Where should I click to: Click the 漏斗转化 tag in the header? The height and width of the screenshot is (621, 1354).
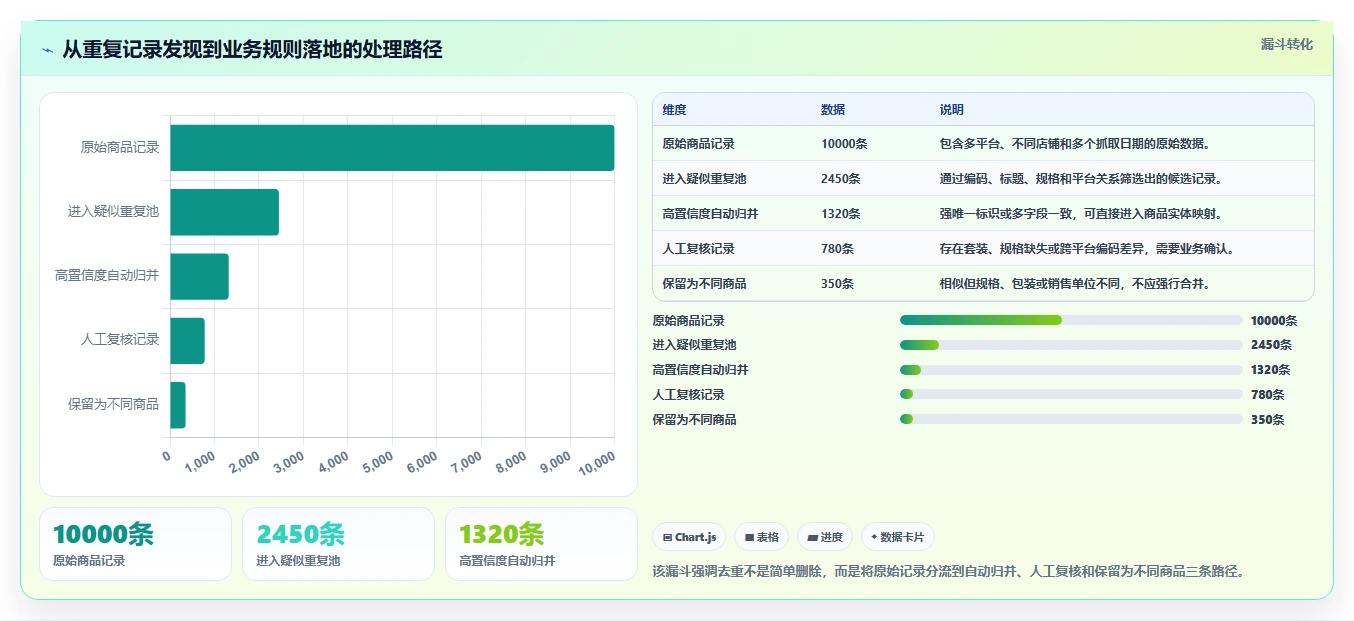[x=1286, y=44]
